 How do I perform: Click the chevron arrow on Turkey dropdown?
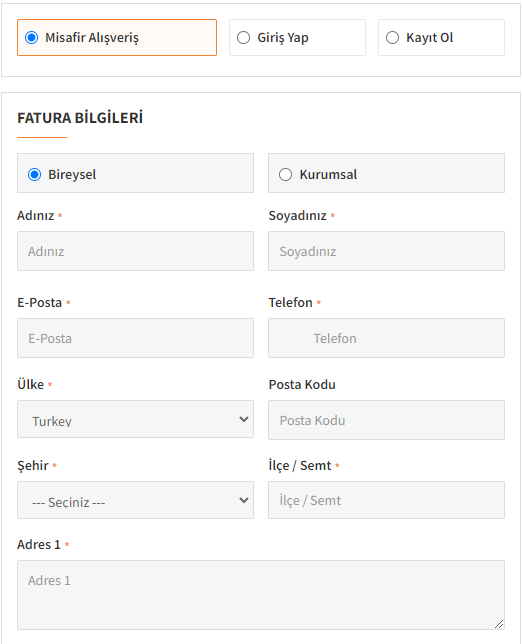[244, 419]
